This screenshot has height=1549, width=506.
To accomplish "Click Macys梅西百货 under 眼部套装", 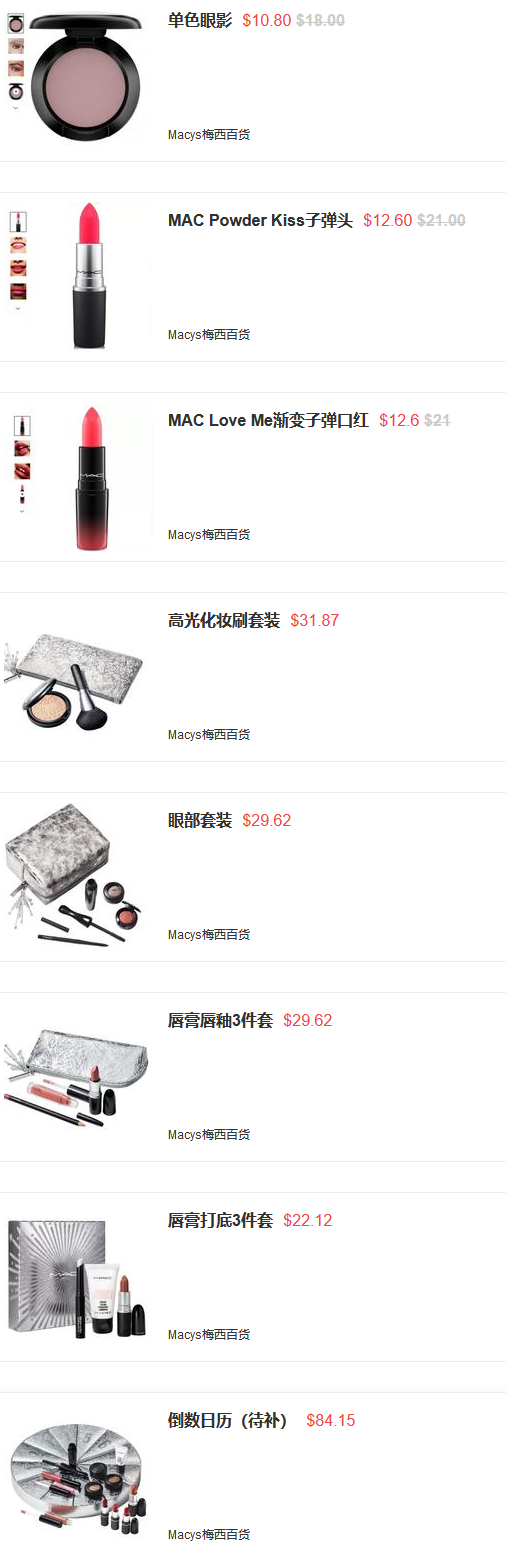I will click(209, 935).
